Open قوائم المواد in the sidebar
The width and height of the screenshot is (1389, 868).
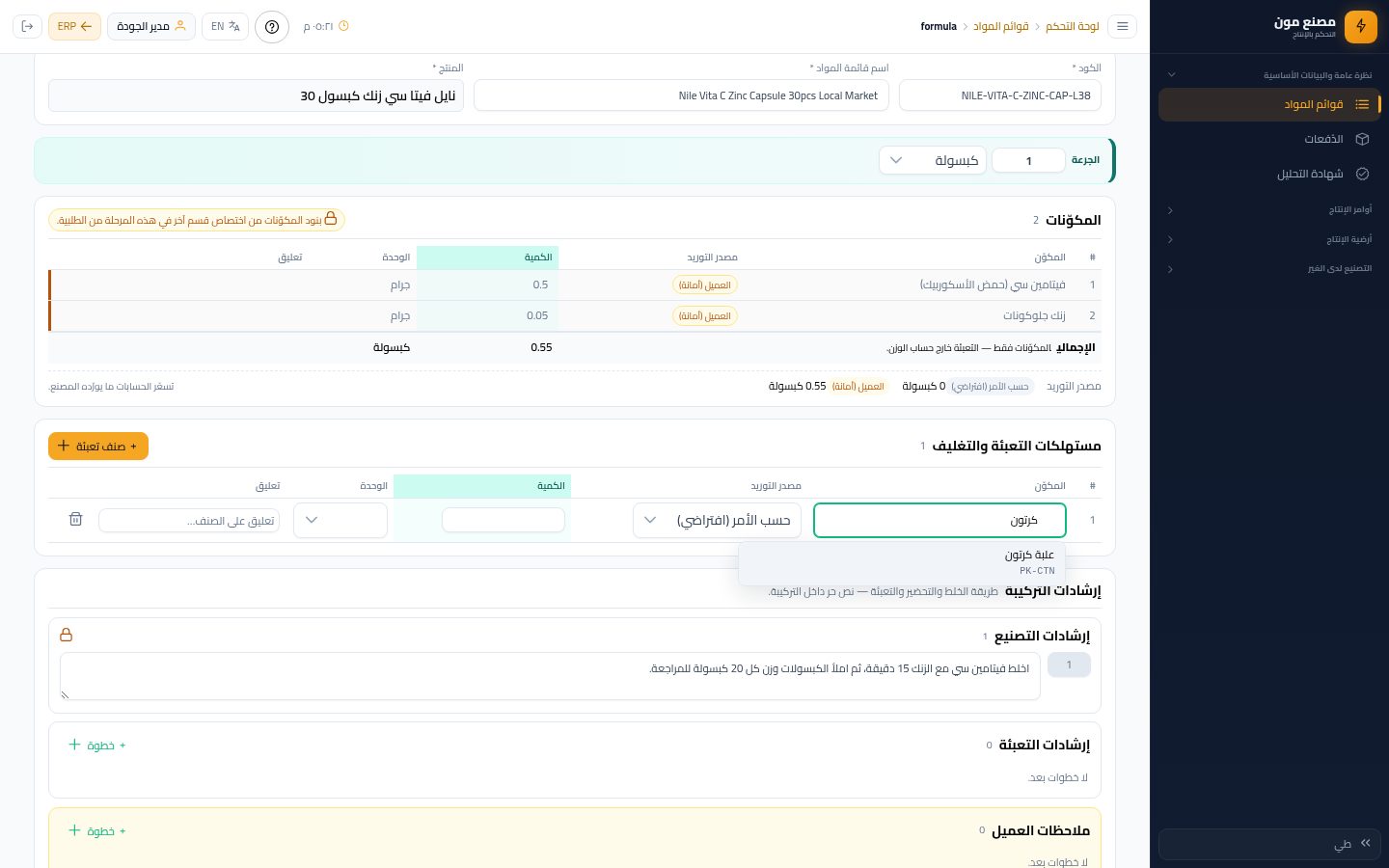(1268, 104)
